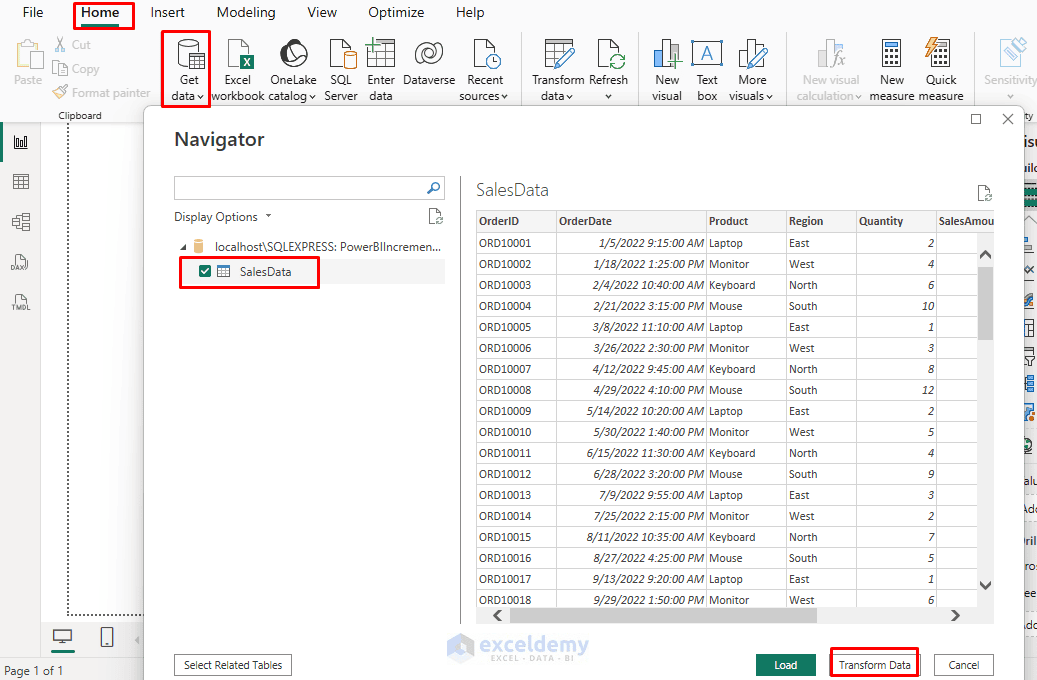Open the File menu
This screenshot has width=1037, height=680.
coord(32,13)
